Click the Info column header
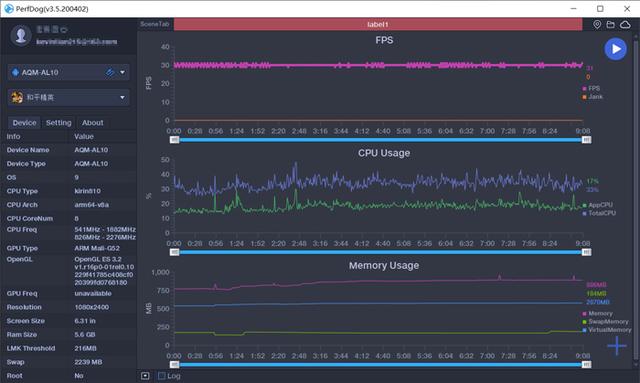Image resolution: width=640 pixels, height=383 pixels. 13,136
